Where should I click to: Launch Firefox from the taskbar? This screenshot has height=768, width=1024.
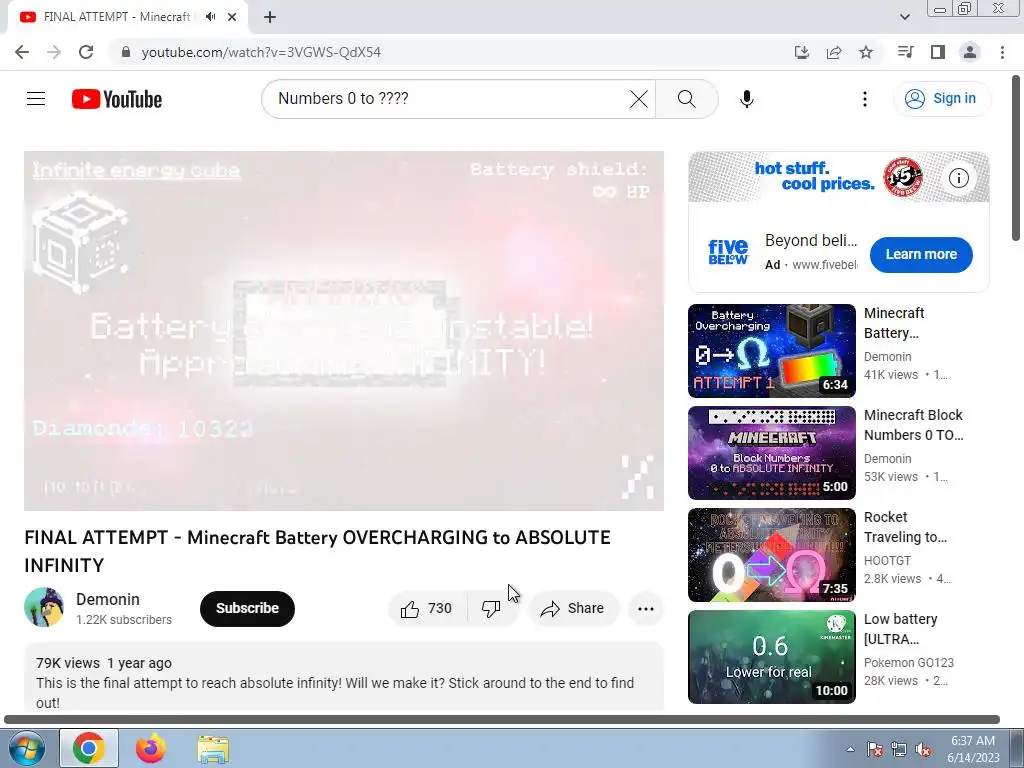coord(151,748)
